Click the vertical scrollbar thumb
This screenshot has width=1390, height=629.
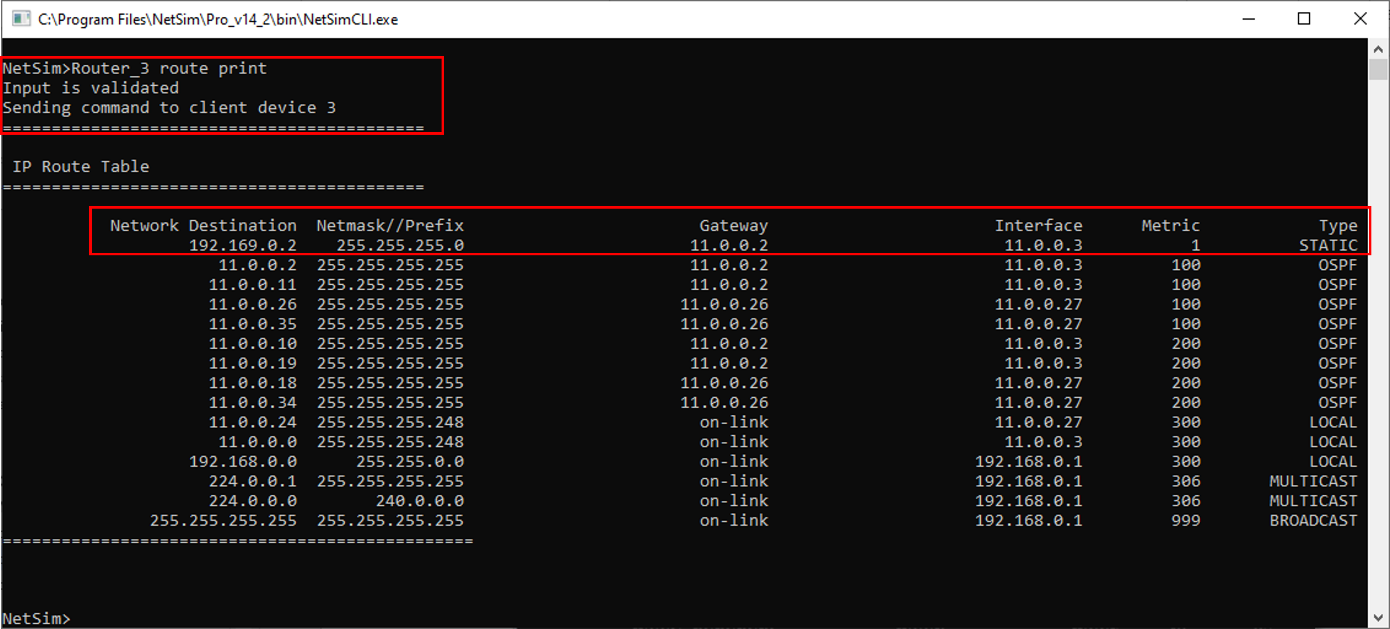click(x=1379, y=69)
